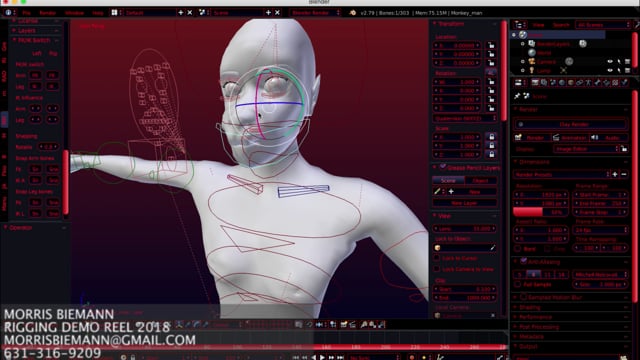Viewport: 640px width, 360px height.
Task: Click the Blender logo icon in header
Action: tap(352, 13)
